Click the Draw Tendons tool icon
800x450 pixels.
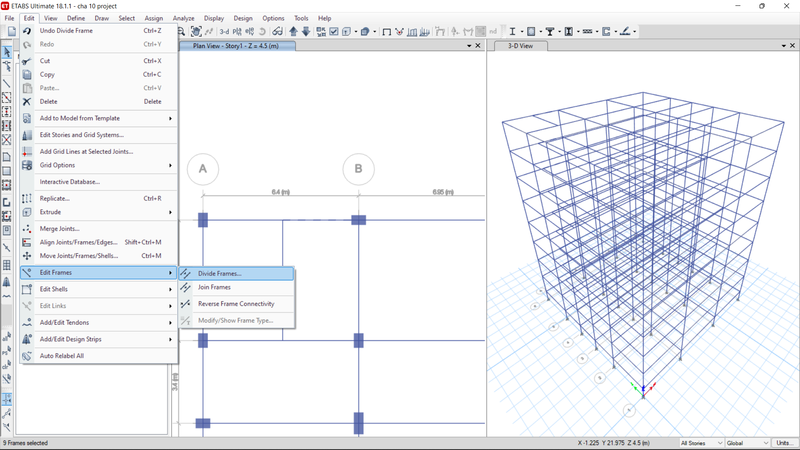pyautogui.click(x=7, y=296)
